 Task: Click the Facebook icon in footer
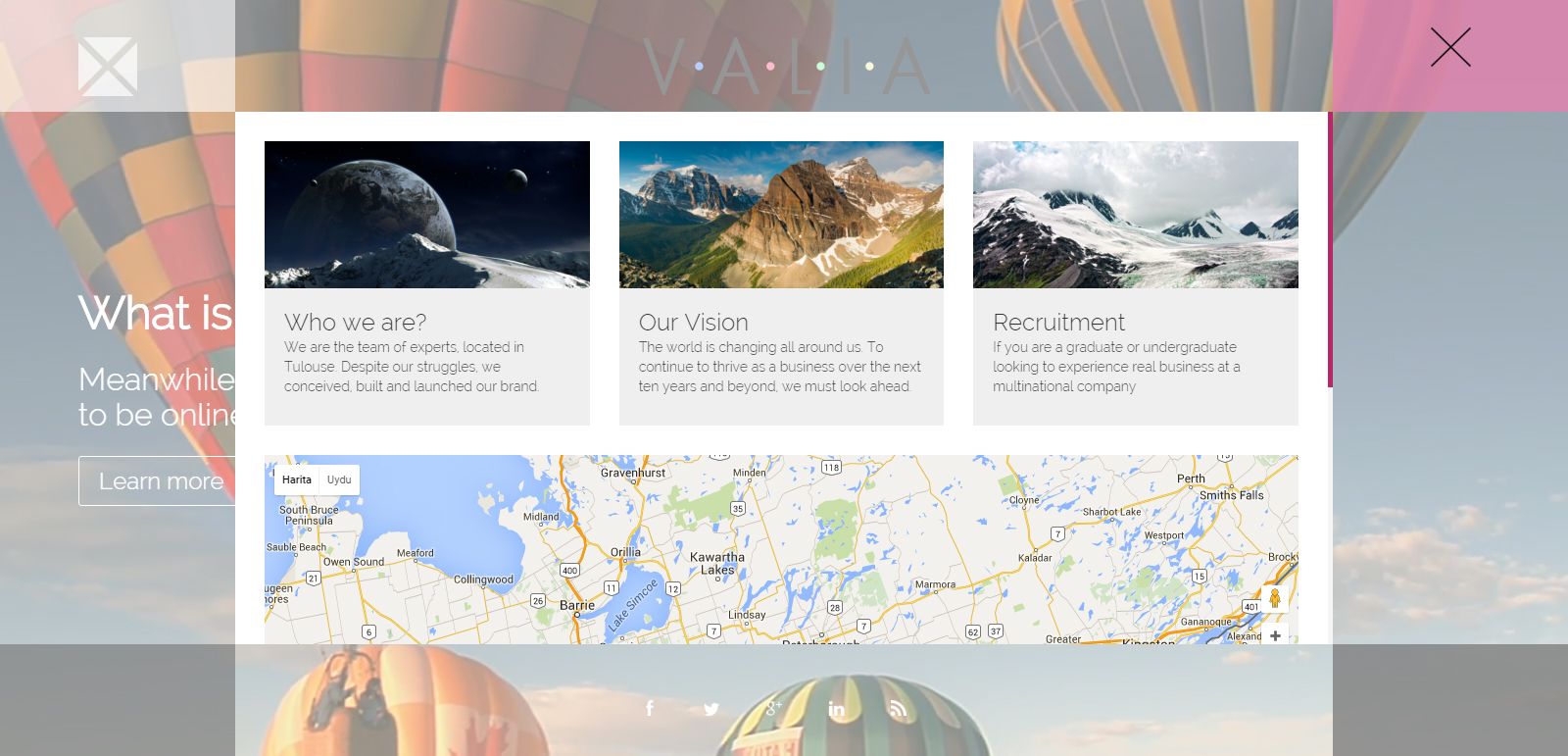coord(650,708)
